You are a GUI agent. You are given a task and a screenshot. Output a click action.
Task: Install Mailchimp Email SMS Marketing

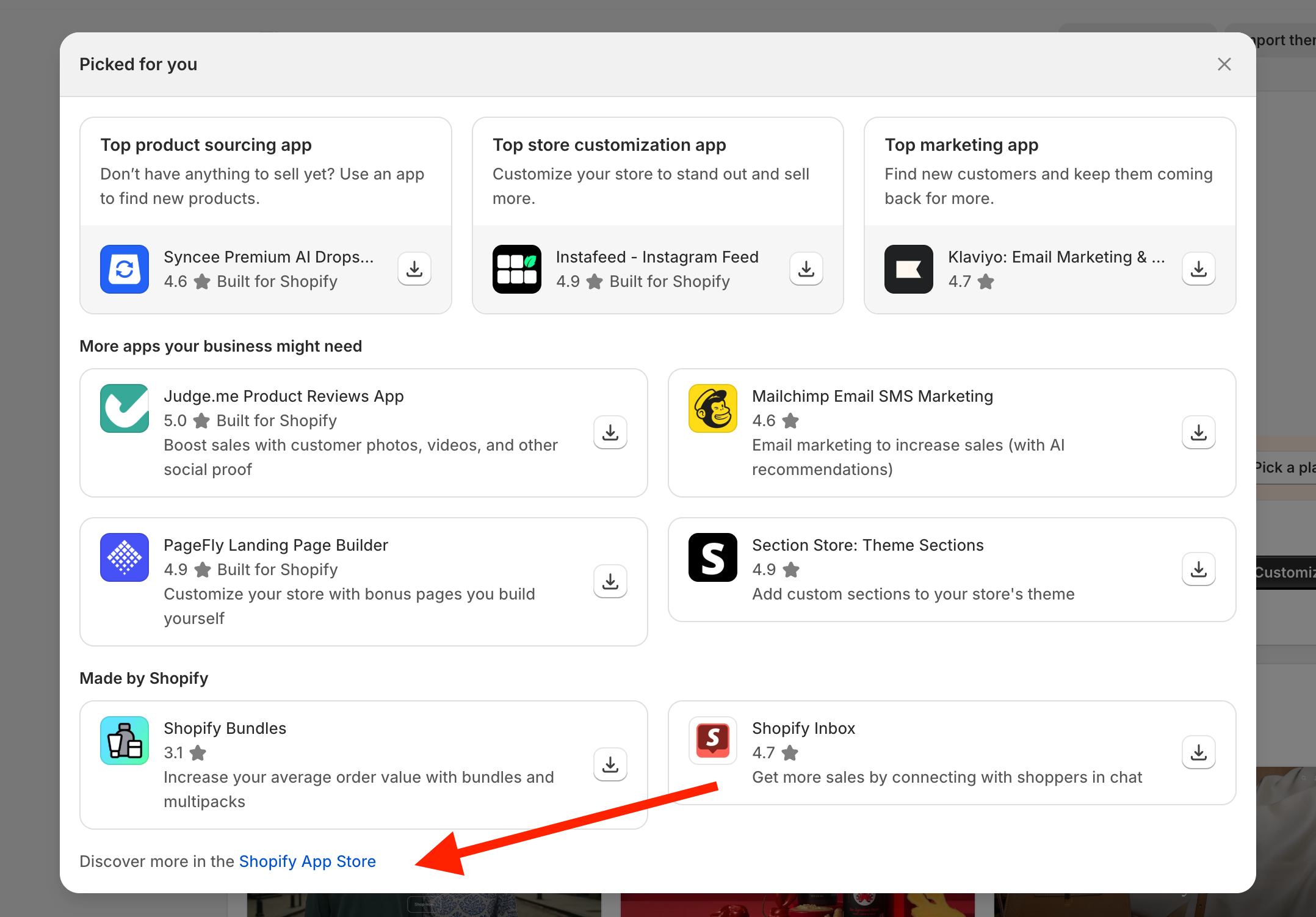[x=1198, y=432]
